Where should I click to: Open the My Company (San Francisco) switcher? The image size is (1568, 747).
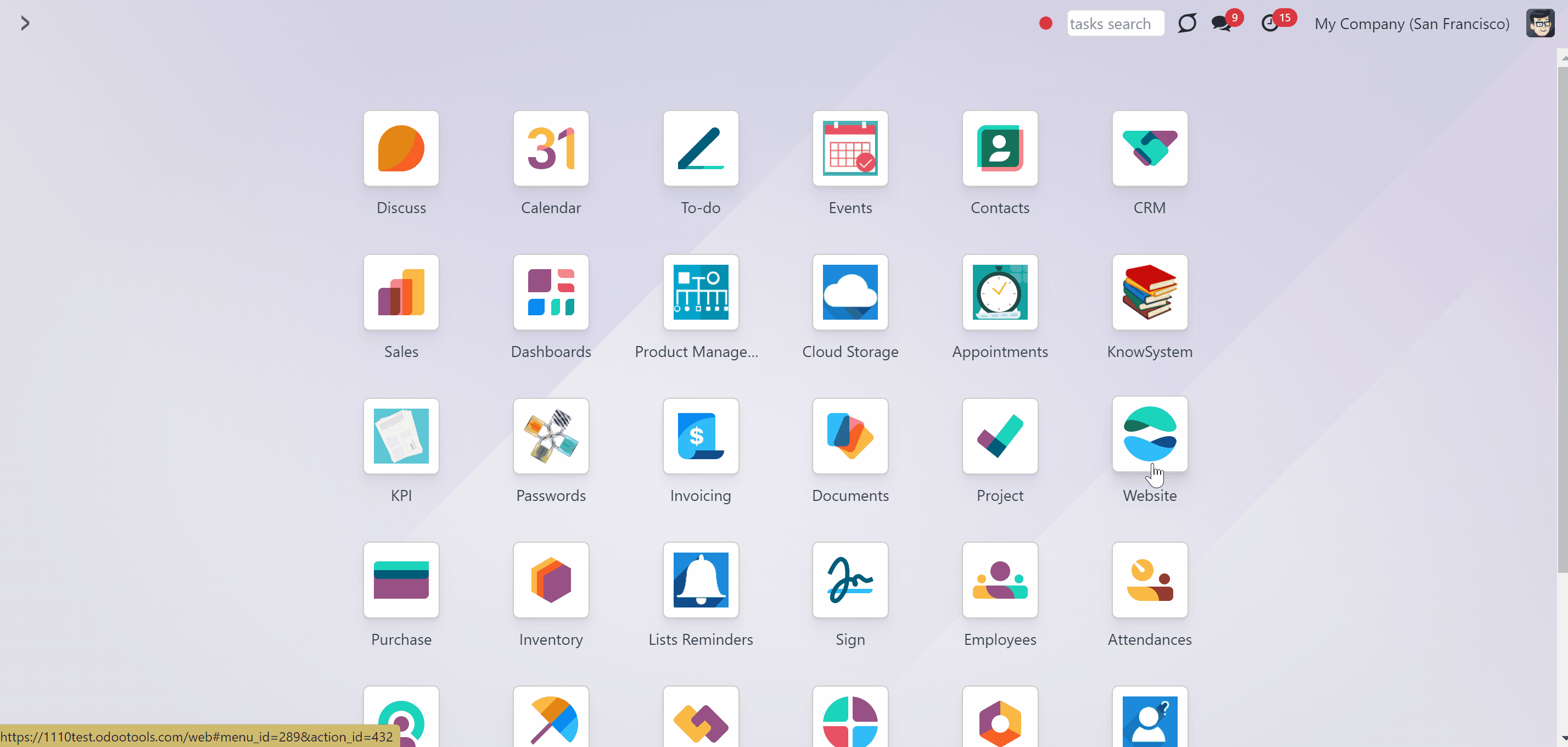(1412, 23)
